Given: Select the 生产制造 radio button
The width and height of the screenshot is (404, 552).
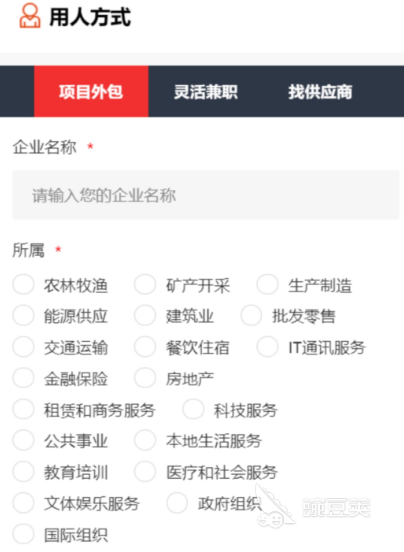Looking at the screenshot, I should [x=267, y=284].
